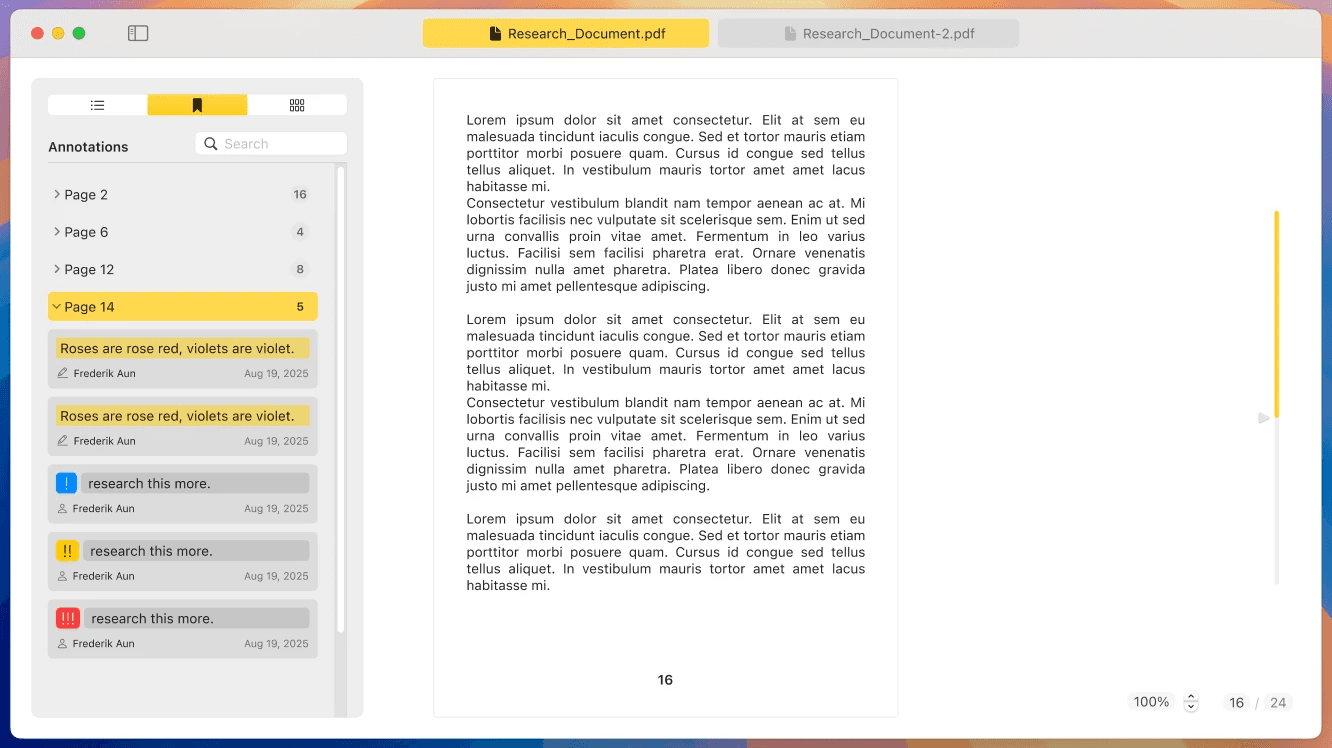Image resolution: width=1332 pixels, height=748 pixels.
Task: Toggle the sidebar panel icon in title bar
Action: [x=138, y=33]
